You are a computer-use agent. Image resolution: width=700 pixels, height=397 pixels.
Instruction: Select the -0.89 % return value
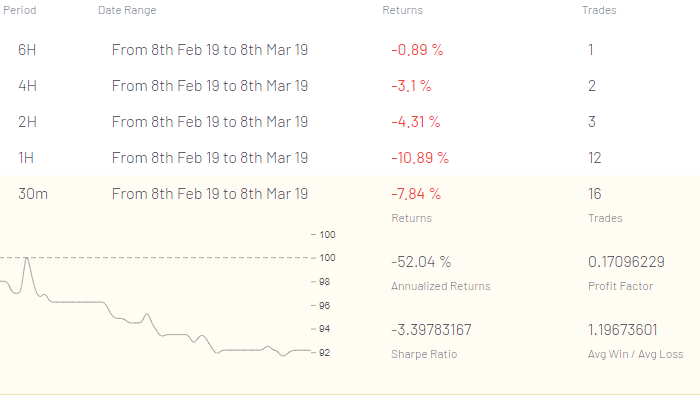tap(417, 50)
